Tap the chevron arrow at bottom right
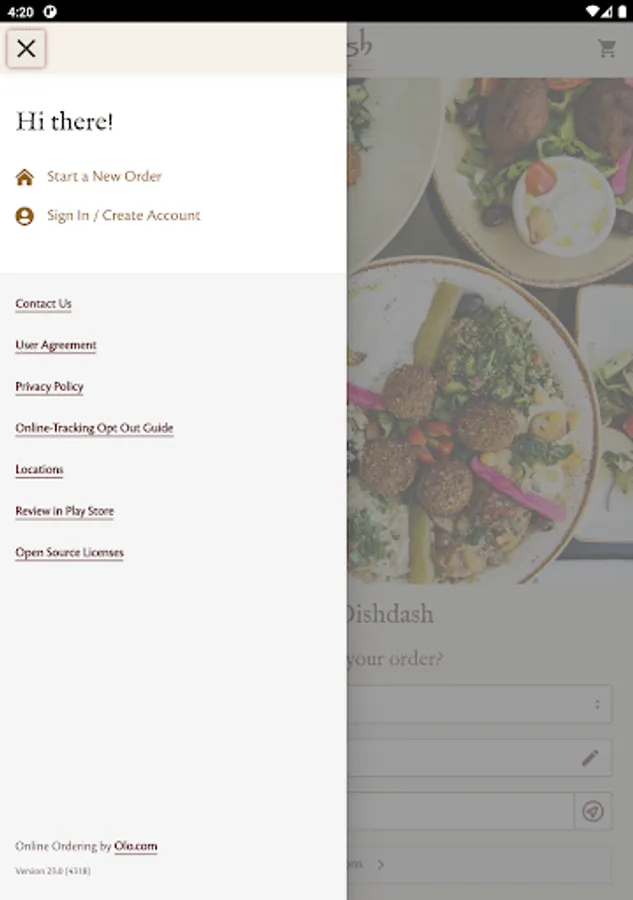 (x=380, y=864)
